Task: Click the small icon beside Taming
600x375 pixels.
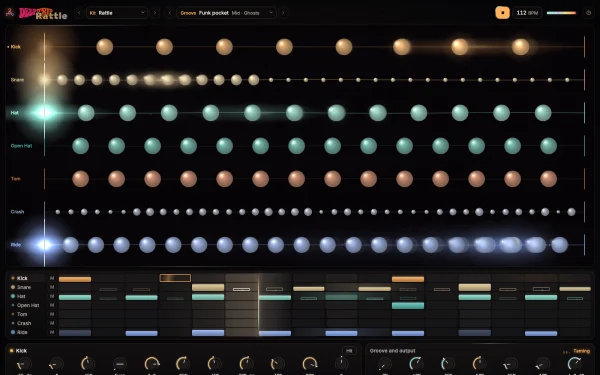Action: [x=566, y=352]
